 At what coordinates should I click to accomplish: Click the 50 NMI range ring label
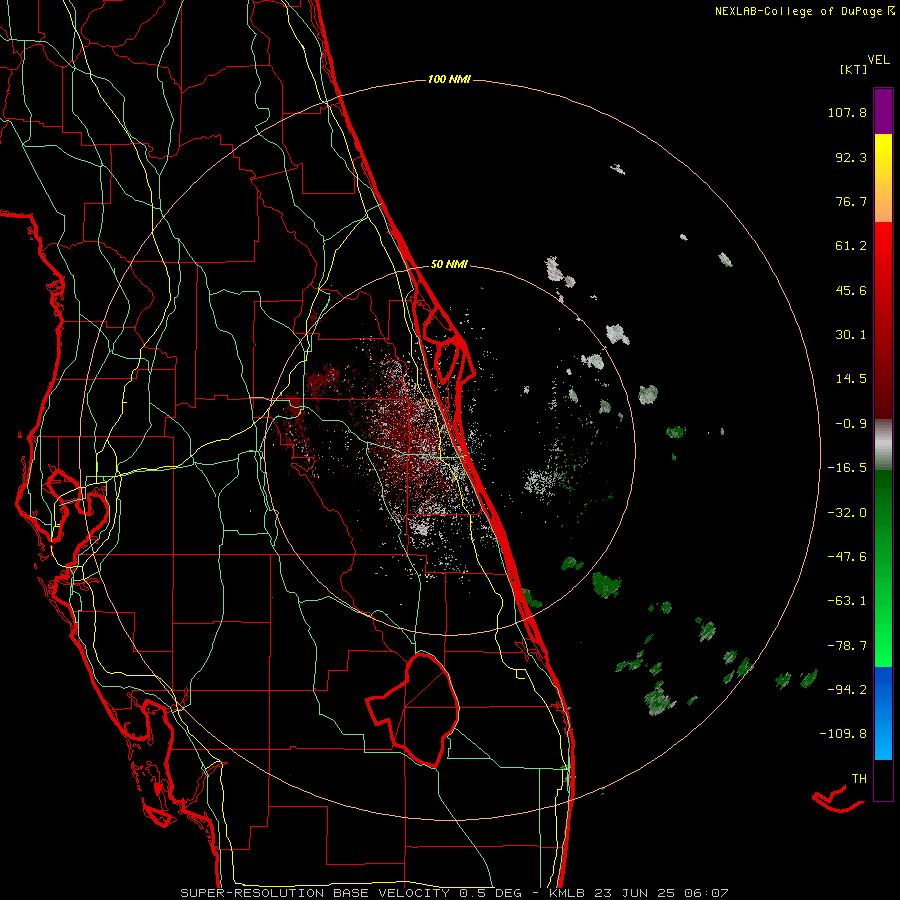point(449,265)
